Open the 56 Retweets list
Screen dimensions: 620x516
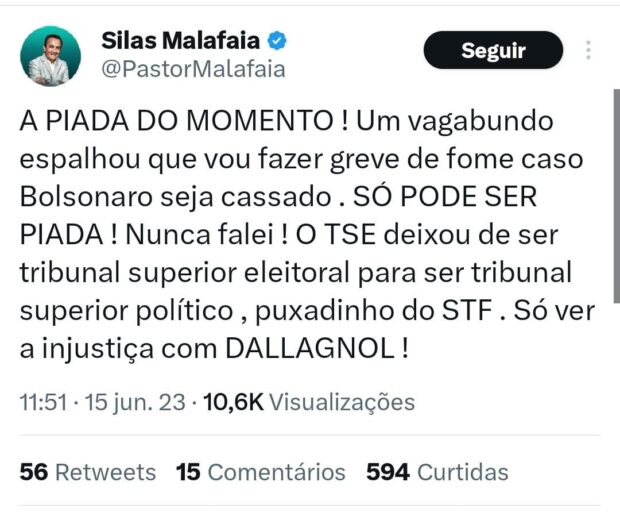(x=88, y=472)
